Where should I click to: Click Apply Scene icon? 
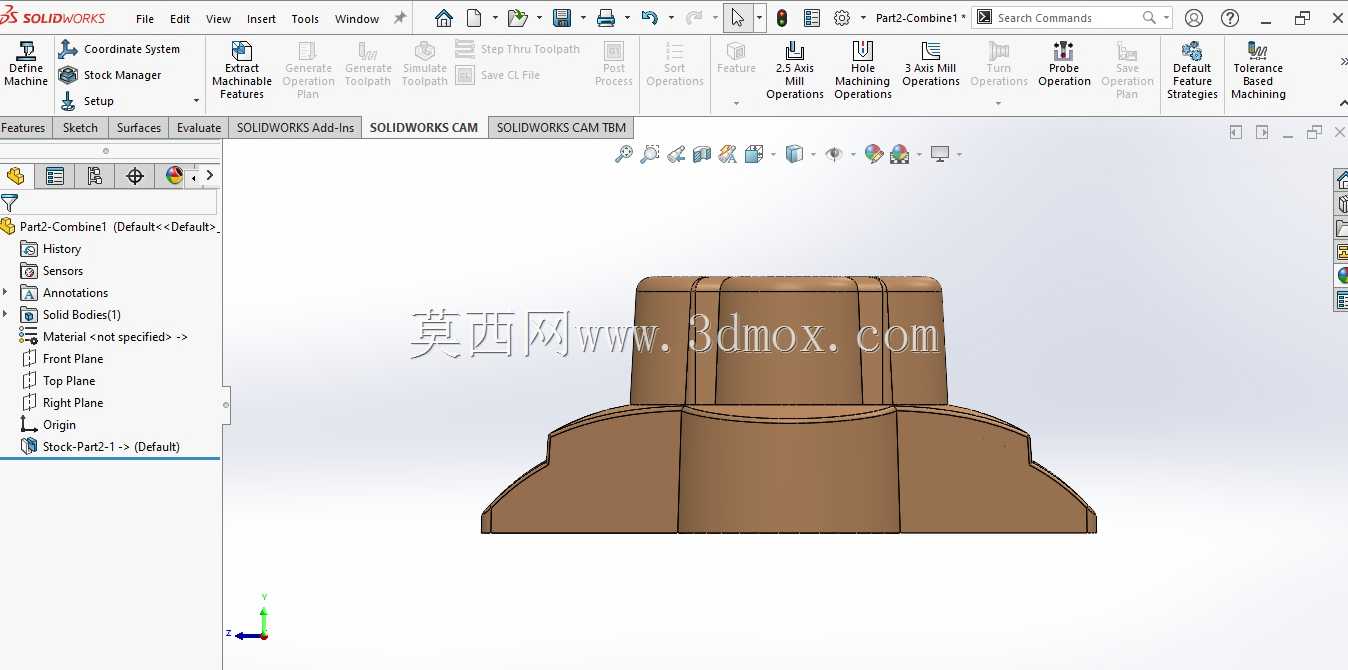click(899, 154)
